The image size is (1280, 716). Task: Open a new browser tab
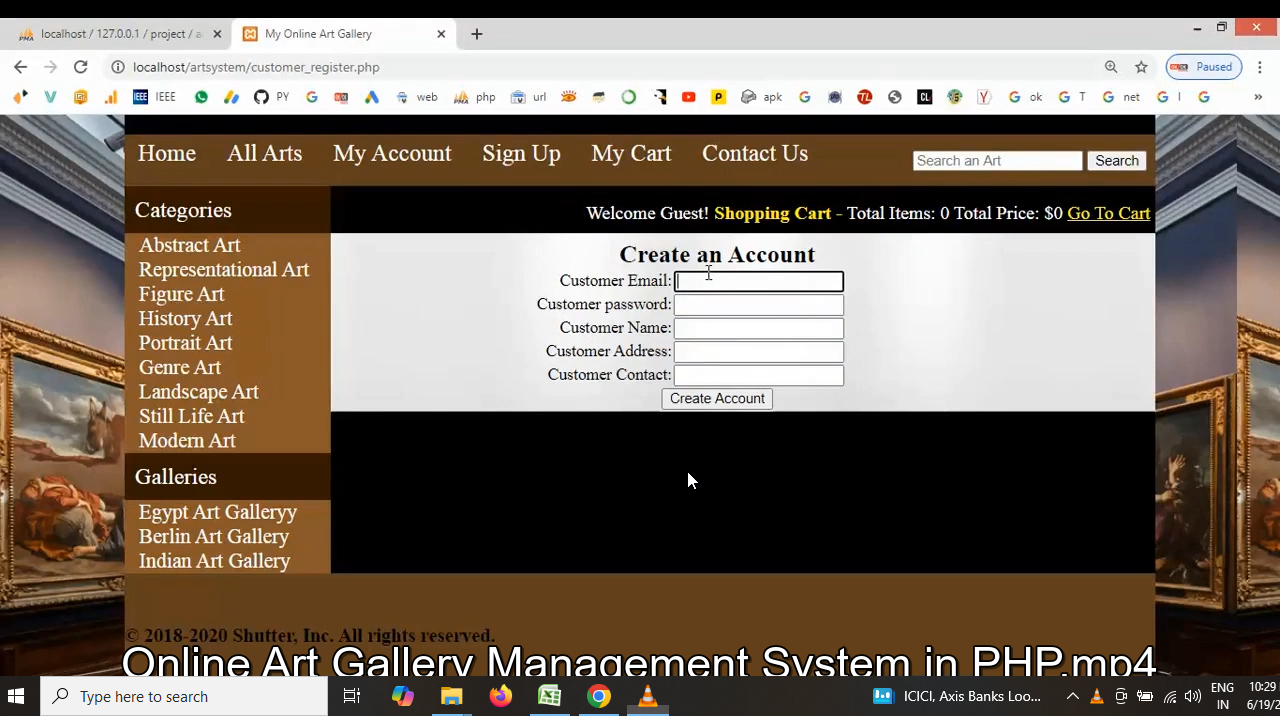[x=477, y=34]
